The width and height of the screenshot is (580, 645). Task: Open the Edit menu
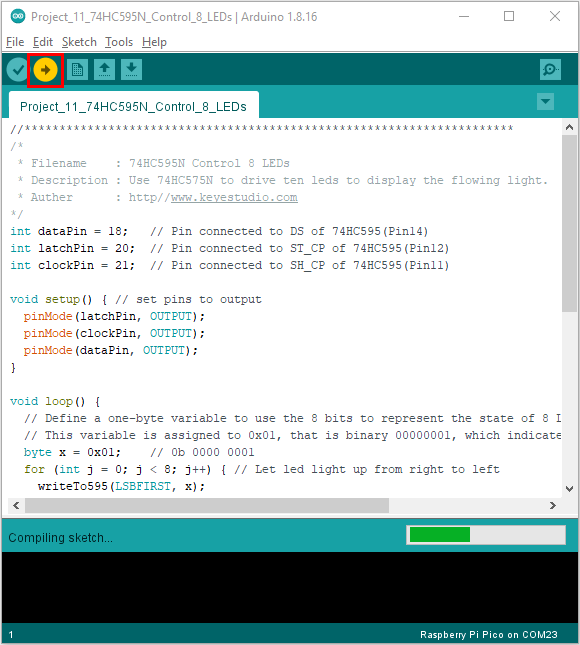tap(43, 42)
